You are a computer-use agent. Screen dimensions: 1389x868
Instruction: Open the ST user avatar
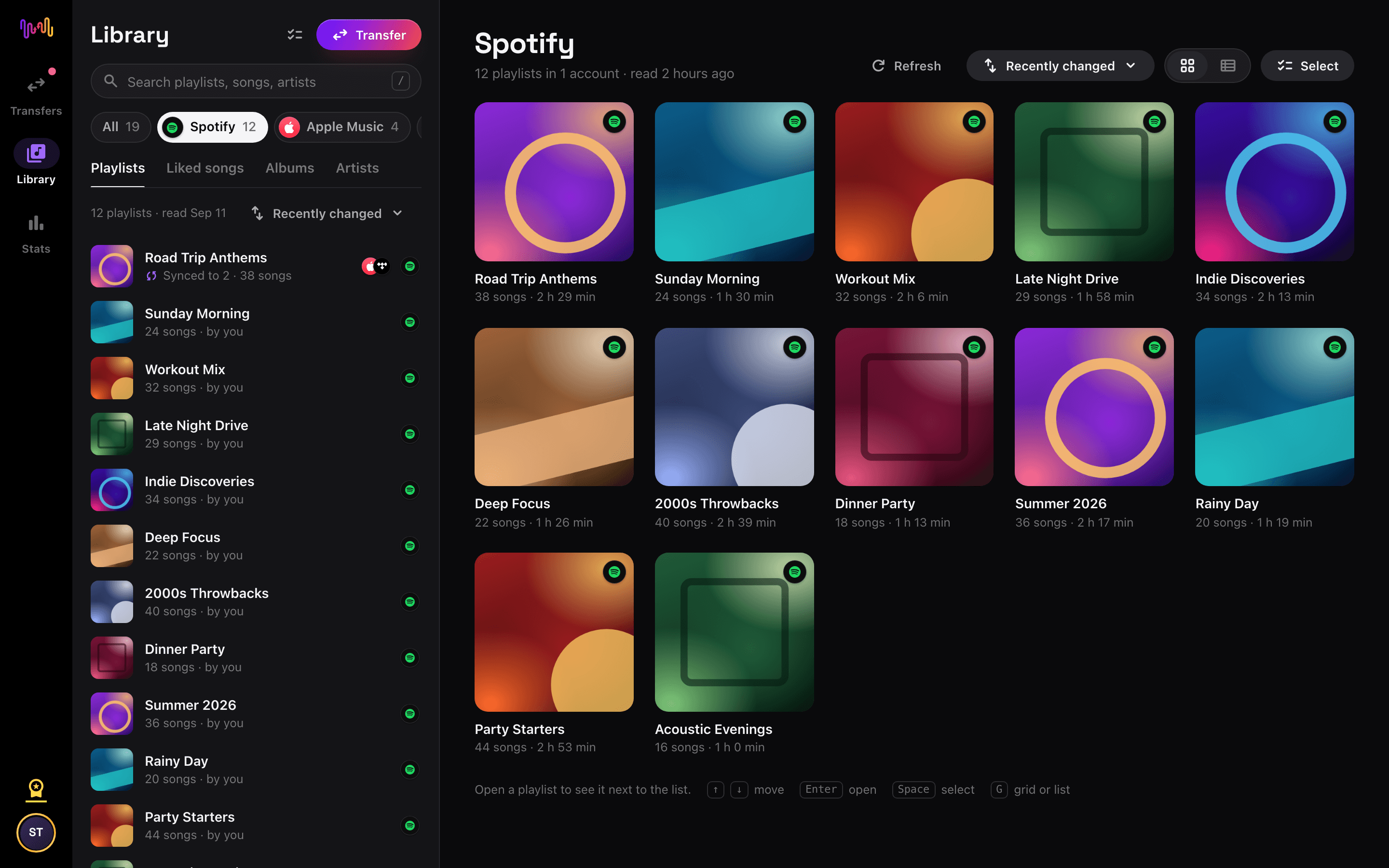(x=36, y=832)
